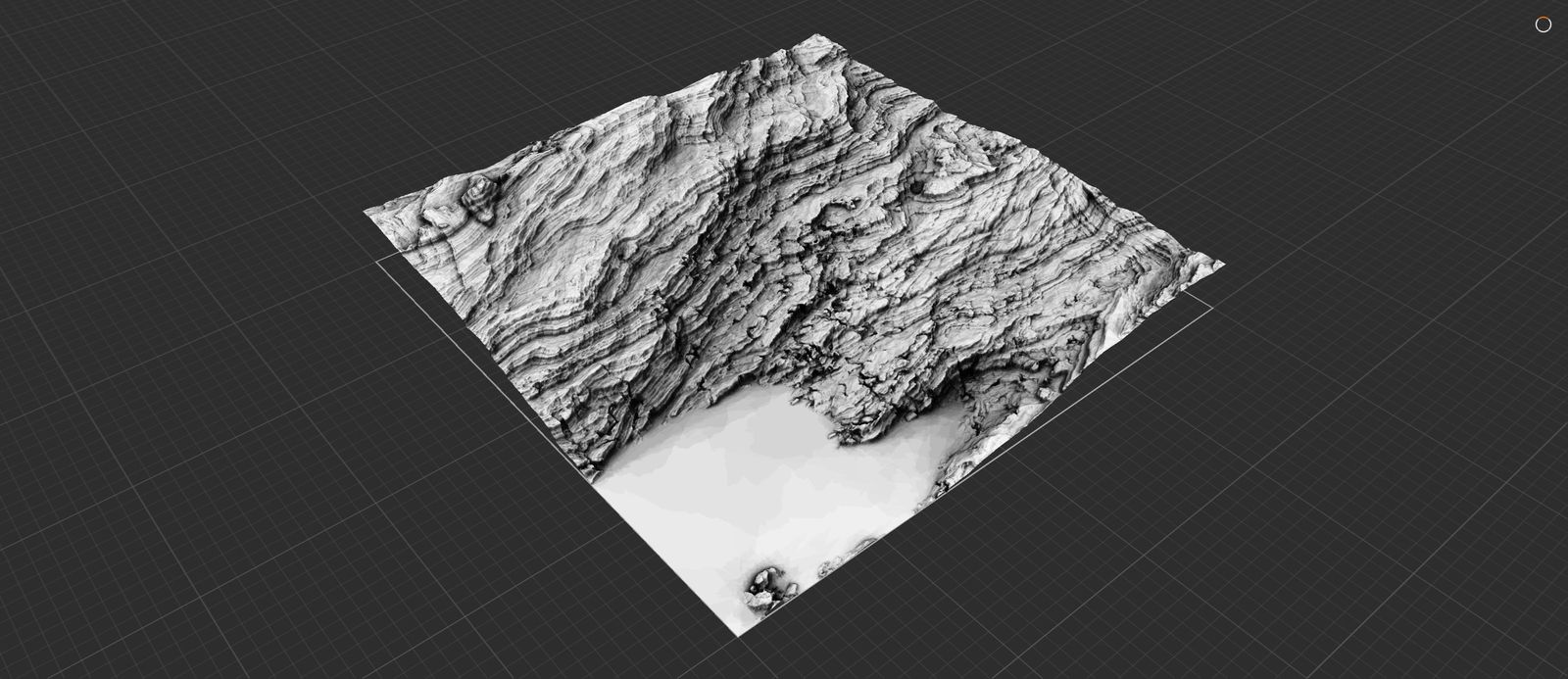Click the rightmost corner tip of the terrain mesh
Viewport: 1568px width, 679px height.
point(1223,264)
